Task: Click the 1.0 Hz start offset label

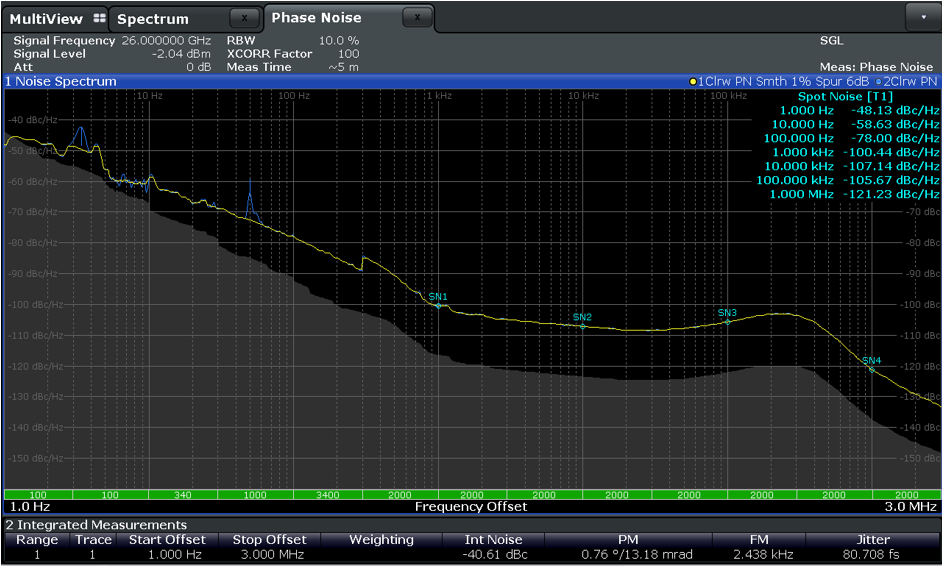Action: click(30, 507)
